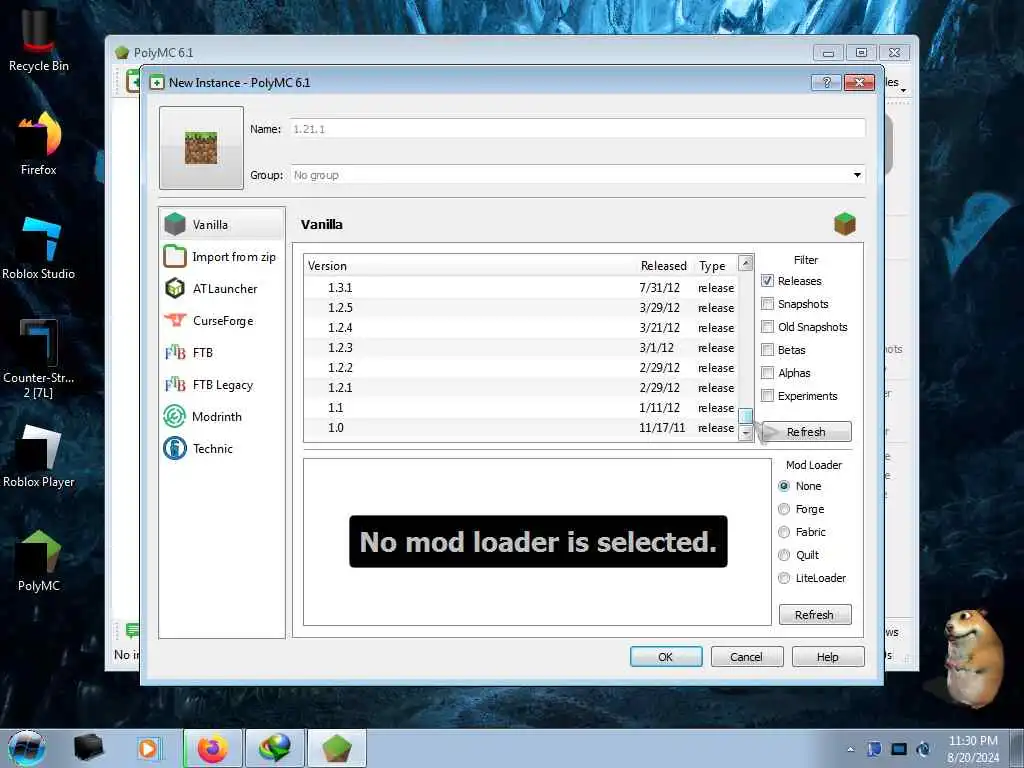The width and height of the screenshot is (1024, 768).
Task: Enable the Old Snapshots filter
Action: [767, 327]
